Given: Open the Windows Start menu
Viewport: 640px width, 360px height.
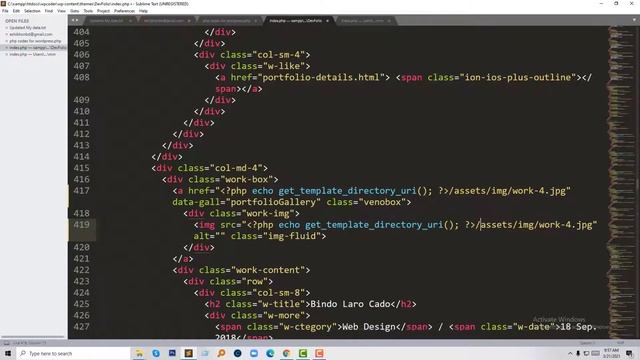Looking at the screenshot, I should point(8,353).
